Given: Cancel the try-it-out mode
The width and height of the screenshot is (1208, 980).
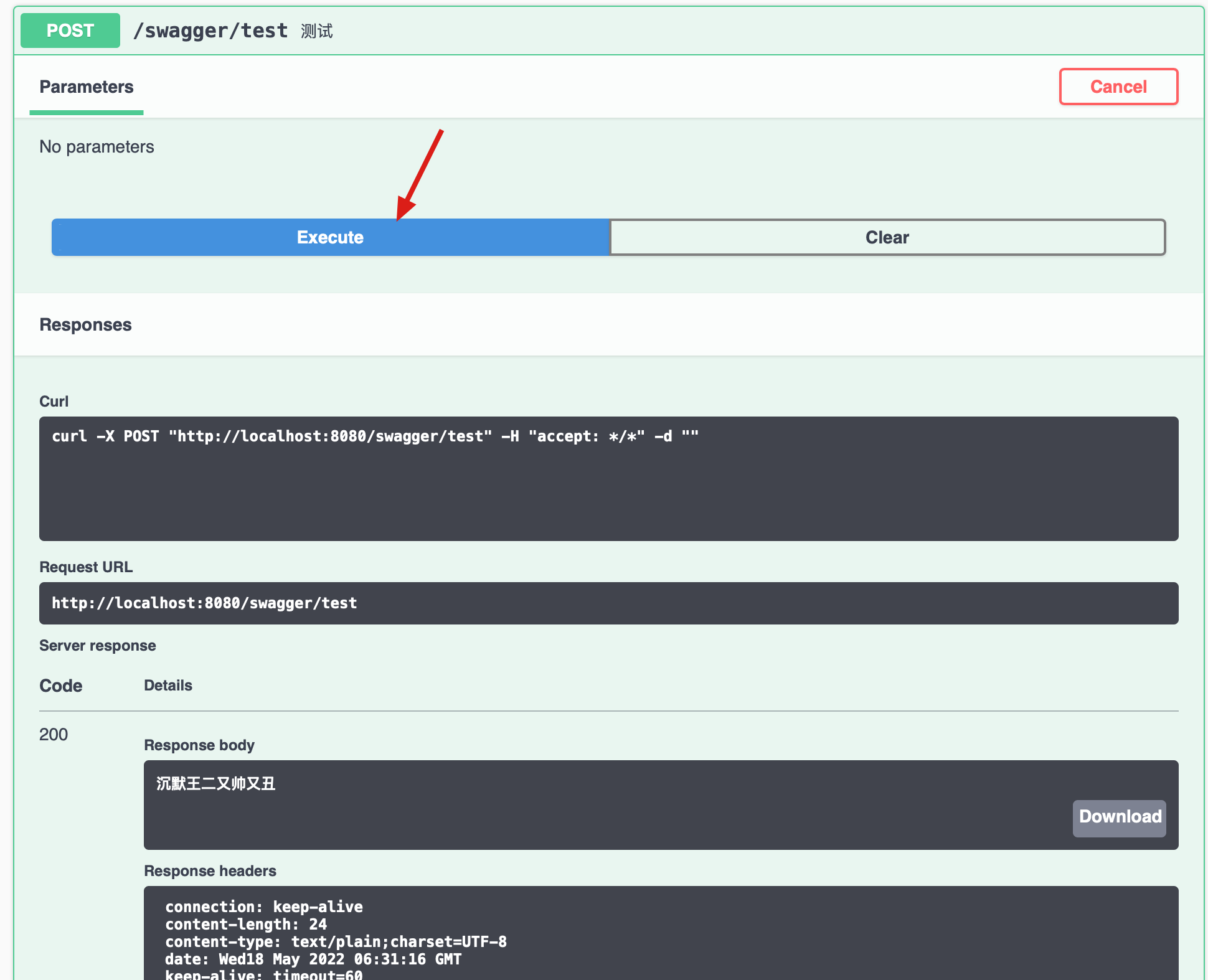Looking at the screenshot, I should pyautogui.click(x=1118, y=87).
